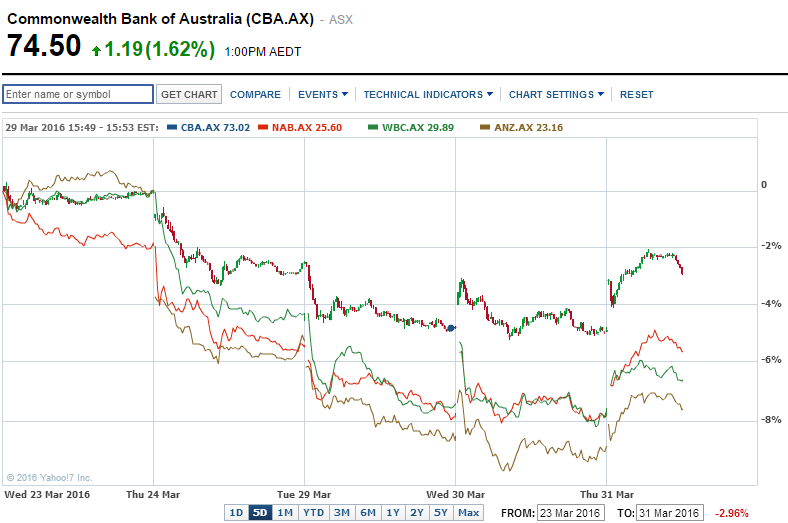Click the WBC.AX 29.89 legend label
Image resolution: width=788 pixels, height=523 pixels.
(x=418, y=128)
